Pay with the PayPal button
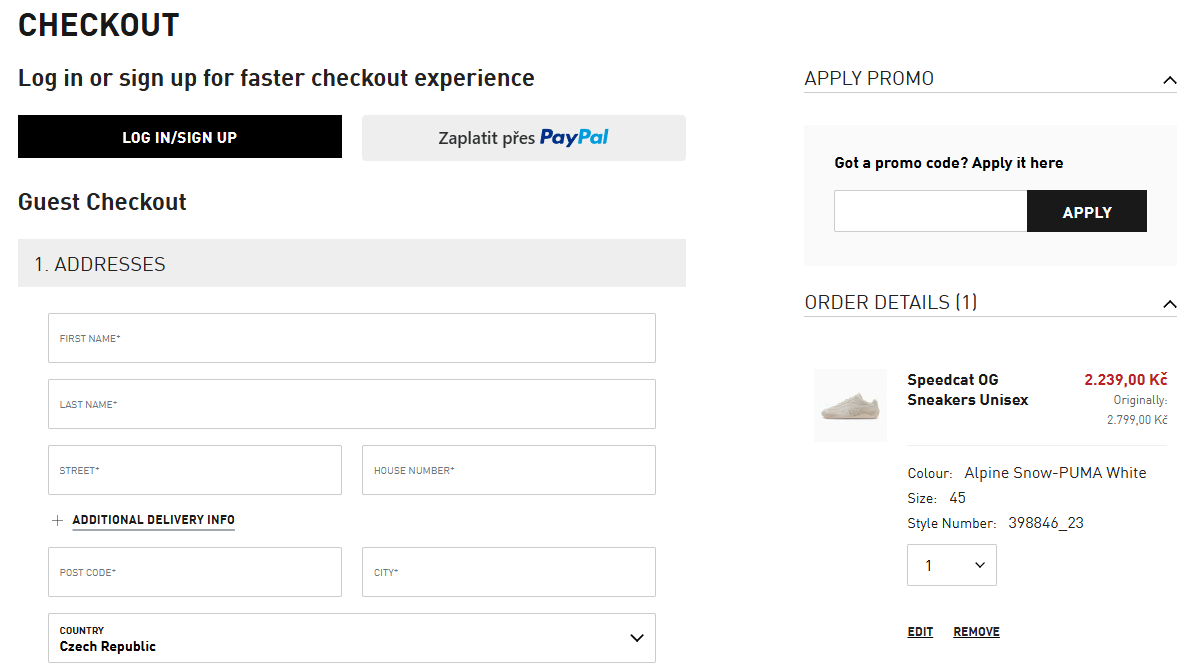 tap(523, 138)
